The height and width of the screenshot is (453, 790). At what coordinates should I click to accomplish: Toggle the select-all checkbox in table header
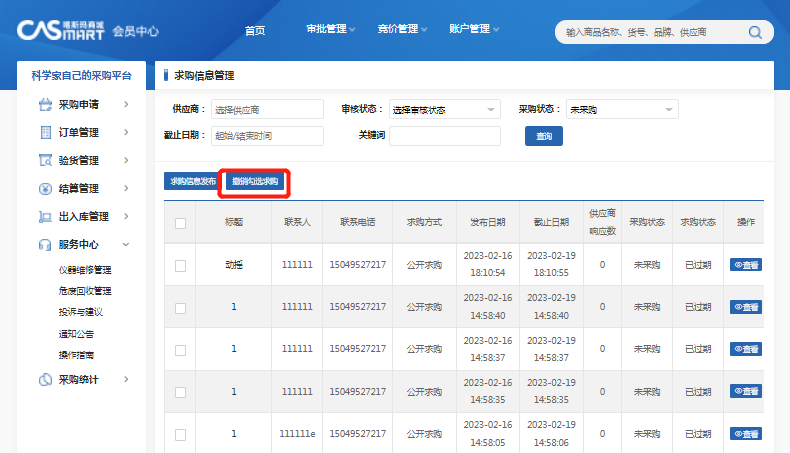(x=181, y=223)
